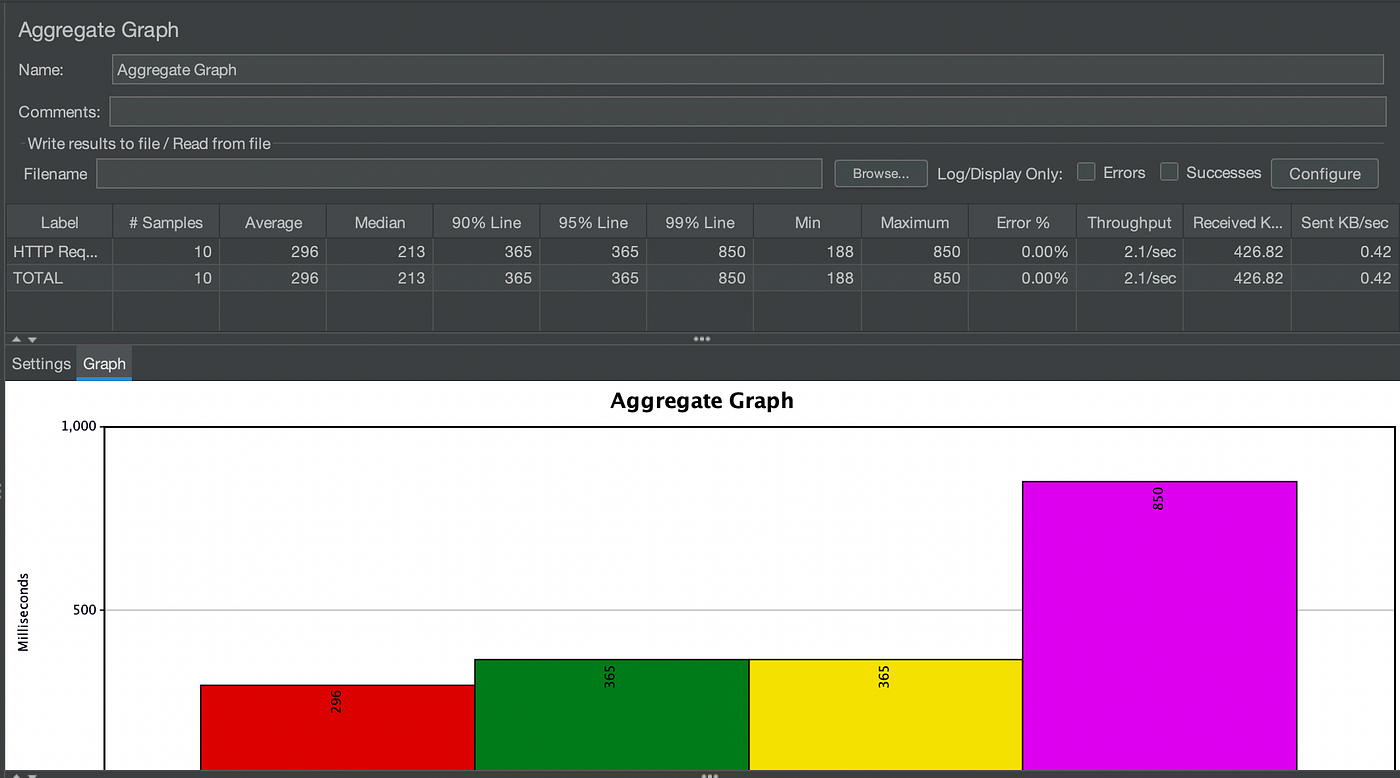The width and height of the screenshot is (1400, 778).
Task: Click Min 188 in TOTAL row
Action: 807,278
